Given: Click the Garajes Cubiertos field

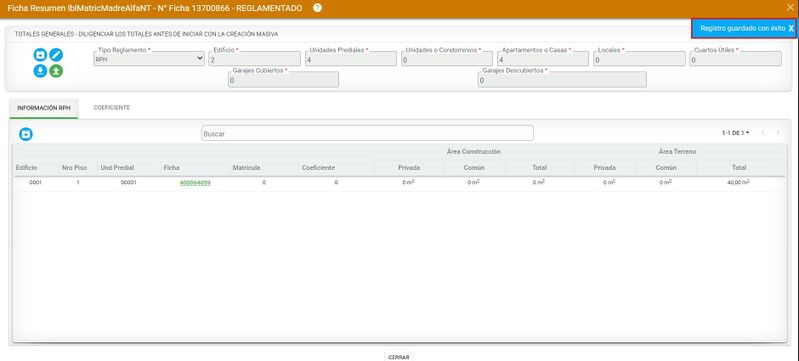Looking at the screenshot, I should (283, 80).
